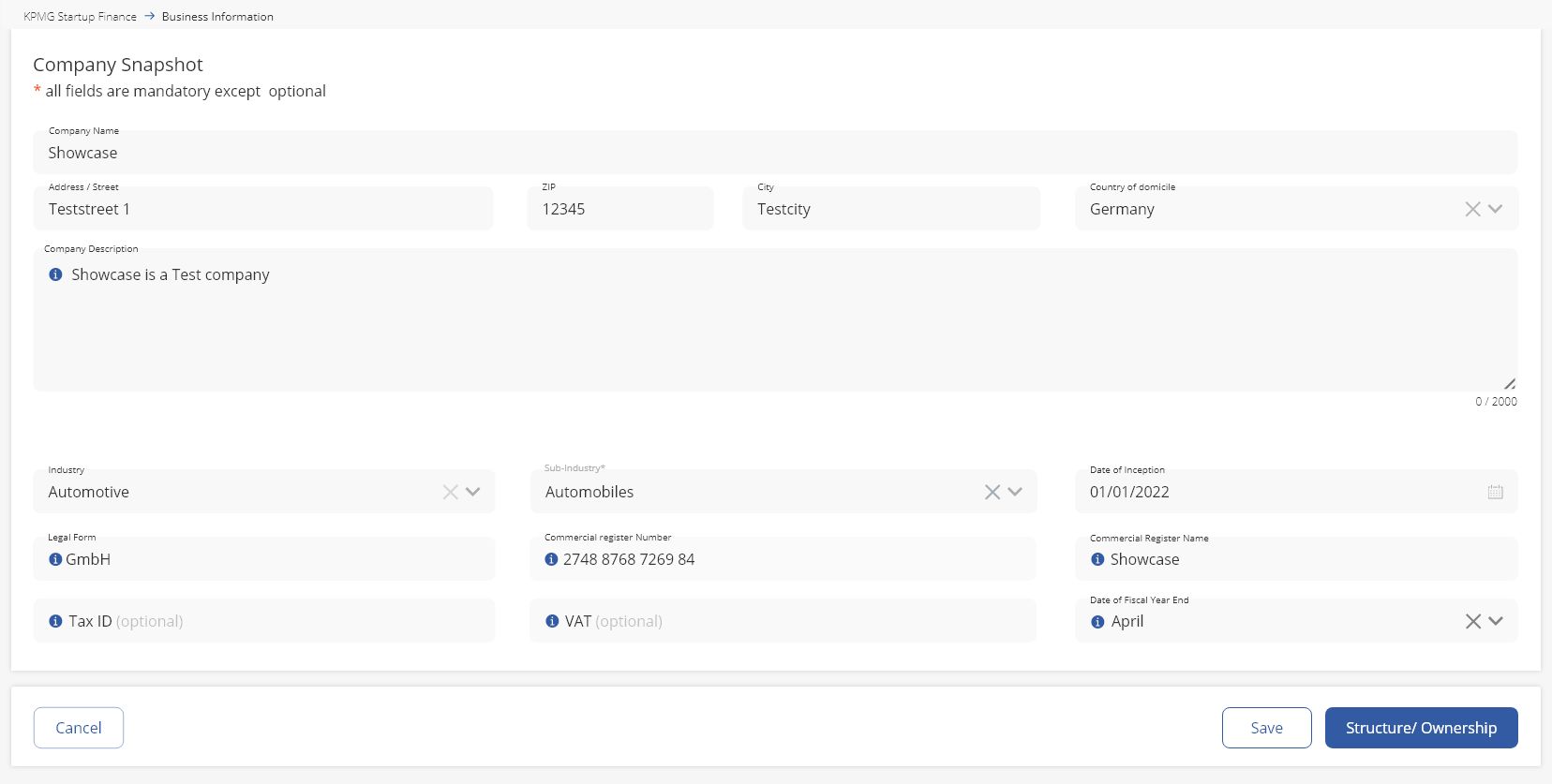This screenshot has width=1552, height=784.
Task: Expand the Country of domicile dropdown
Action: [1496, 209]
